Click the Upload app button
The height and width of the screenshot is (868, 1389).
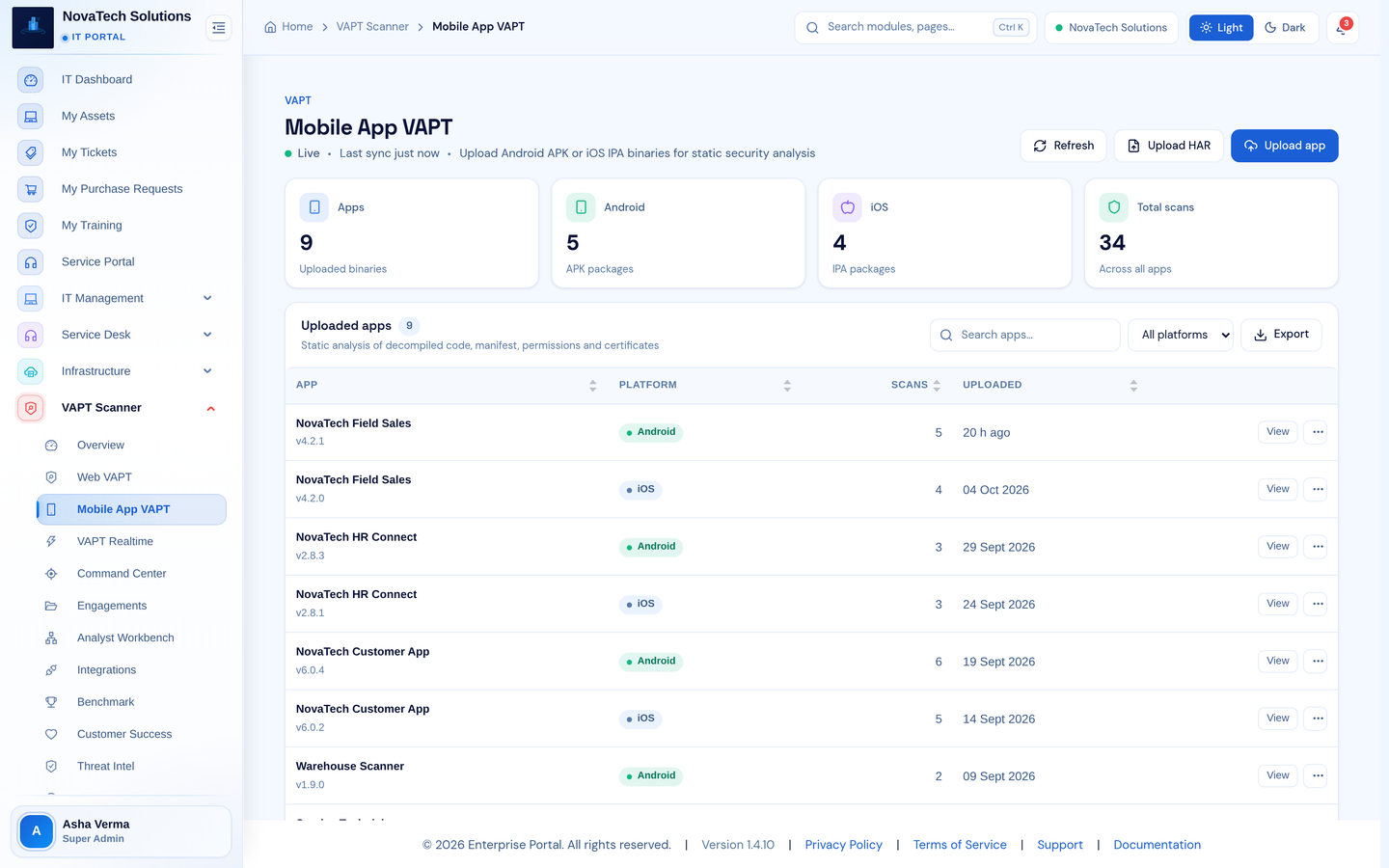pos(1284,146)
